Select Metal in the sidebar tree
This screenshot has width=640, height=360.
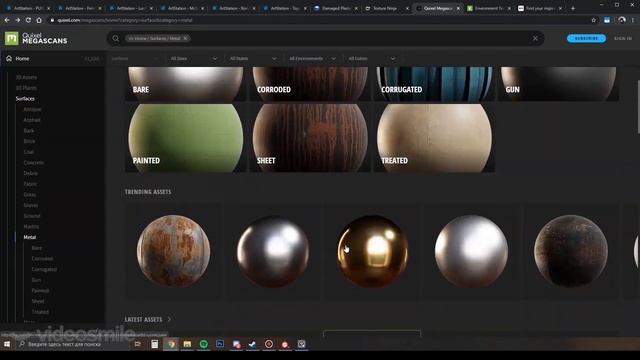pos(29,237)
